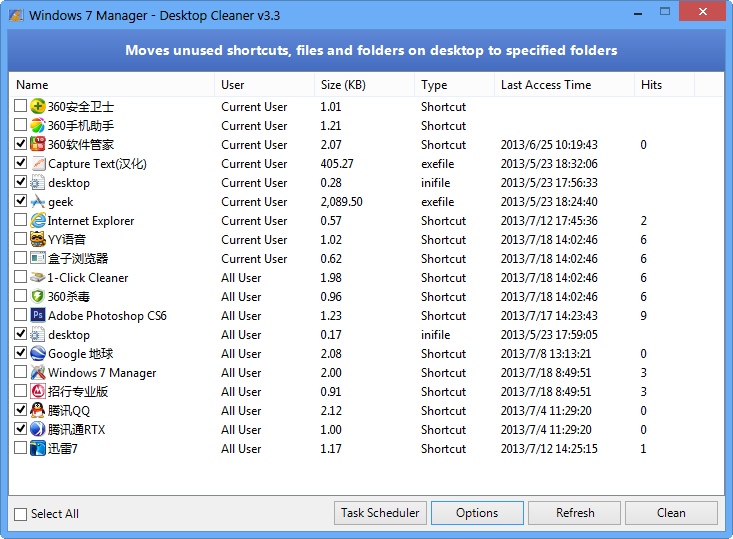Tick the Adobe Photoshop CS6 checkbox

21,316
